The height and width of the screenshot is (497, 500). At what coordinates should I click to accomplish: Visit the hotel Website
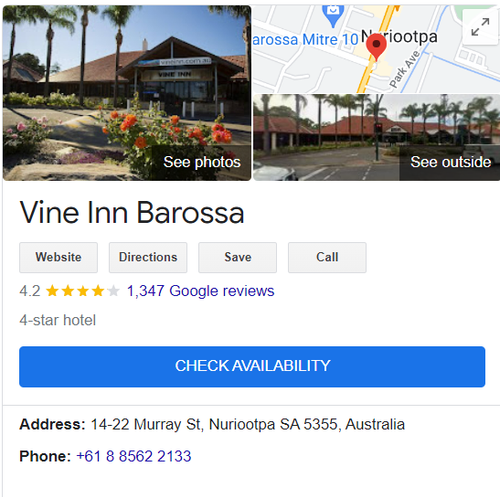pyautogui.click(x=58, y=257)
